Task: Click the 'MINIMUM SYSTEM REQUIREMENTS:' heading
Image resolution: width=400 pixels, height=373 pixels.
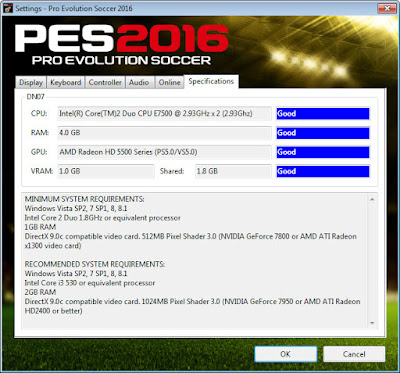Action: pyautogui.click(x=85, y=199)
